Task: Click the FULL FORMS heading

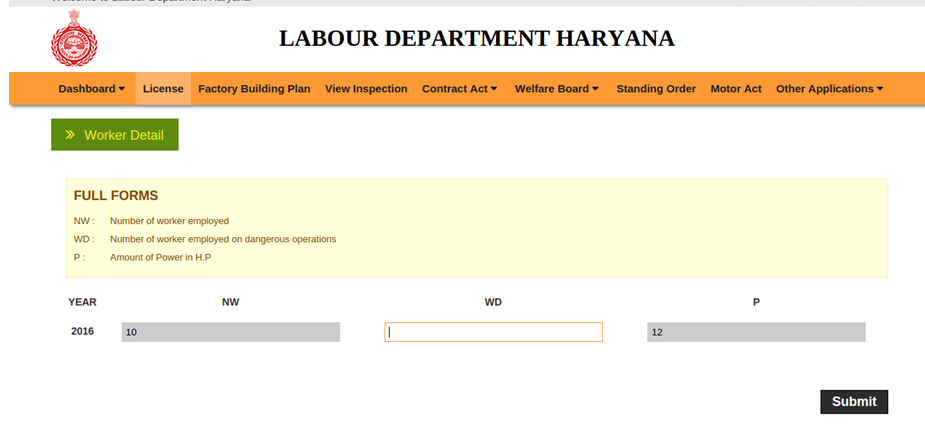Action: 116,196
